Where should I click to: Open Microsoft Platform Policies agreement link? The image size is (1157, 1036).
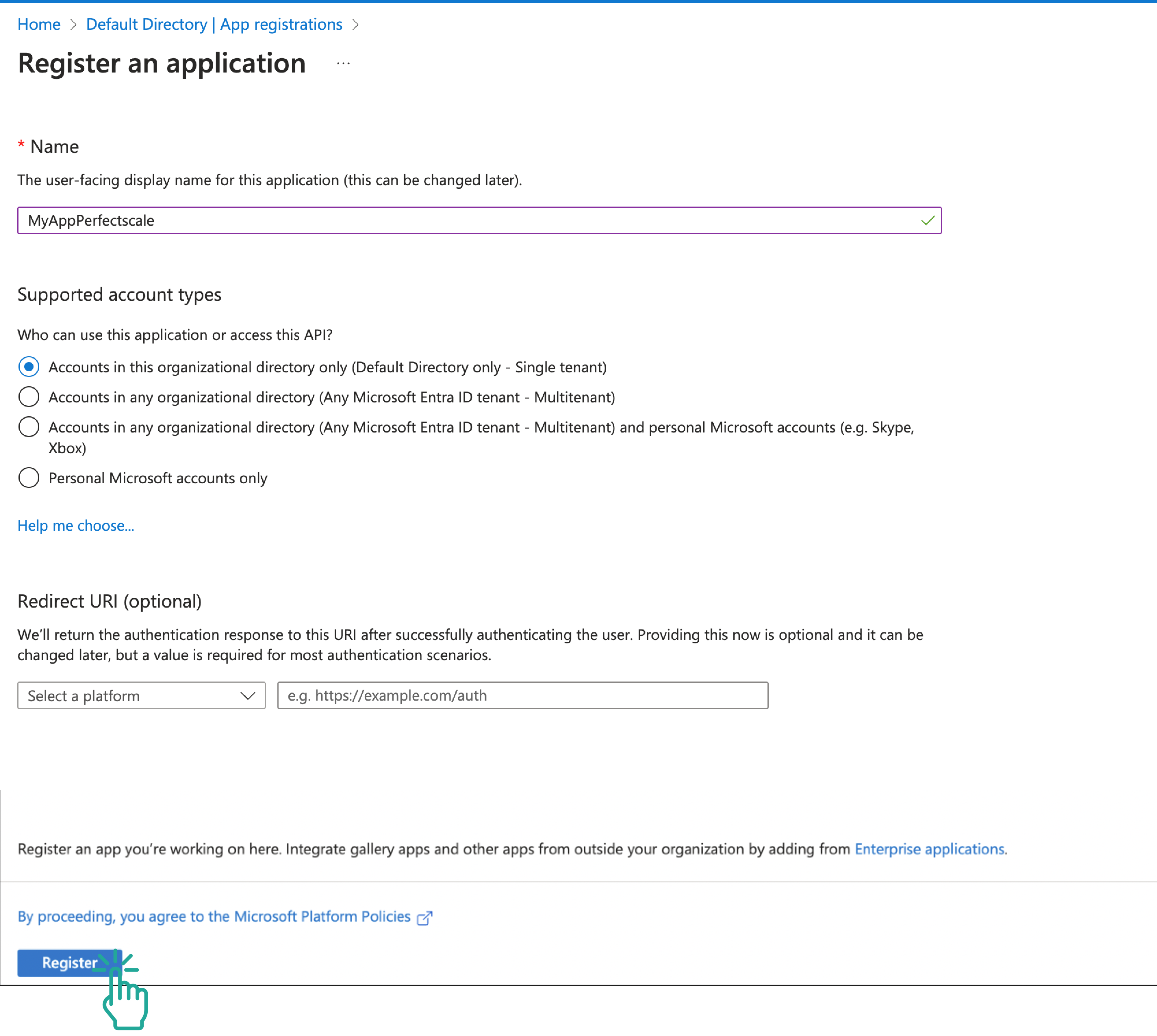pos(214,916)
